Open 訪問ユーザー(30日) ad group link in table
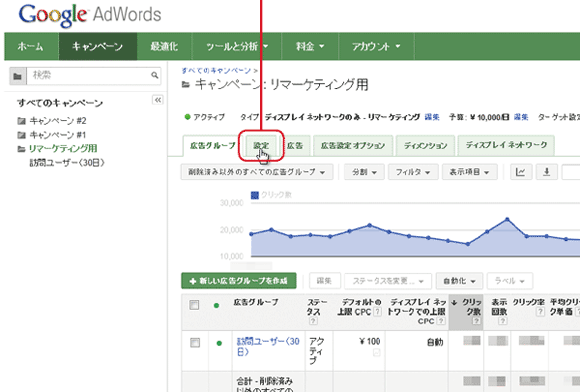 (268, 346)
